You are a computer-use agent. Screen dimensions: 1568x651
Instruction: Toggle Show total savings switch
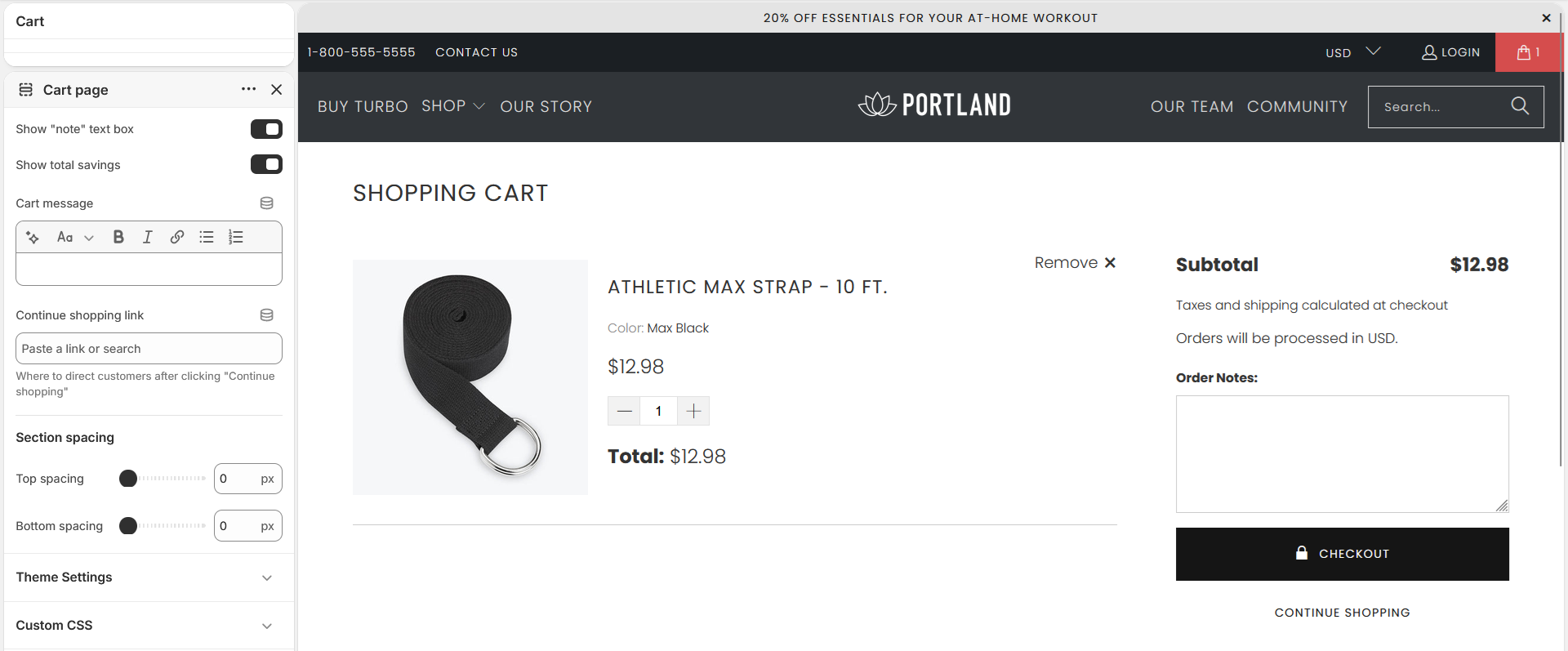coord(266,164)
